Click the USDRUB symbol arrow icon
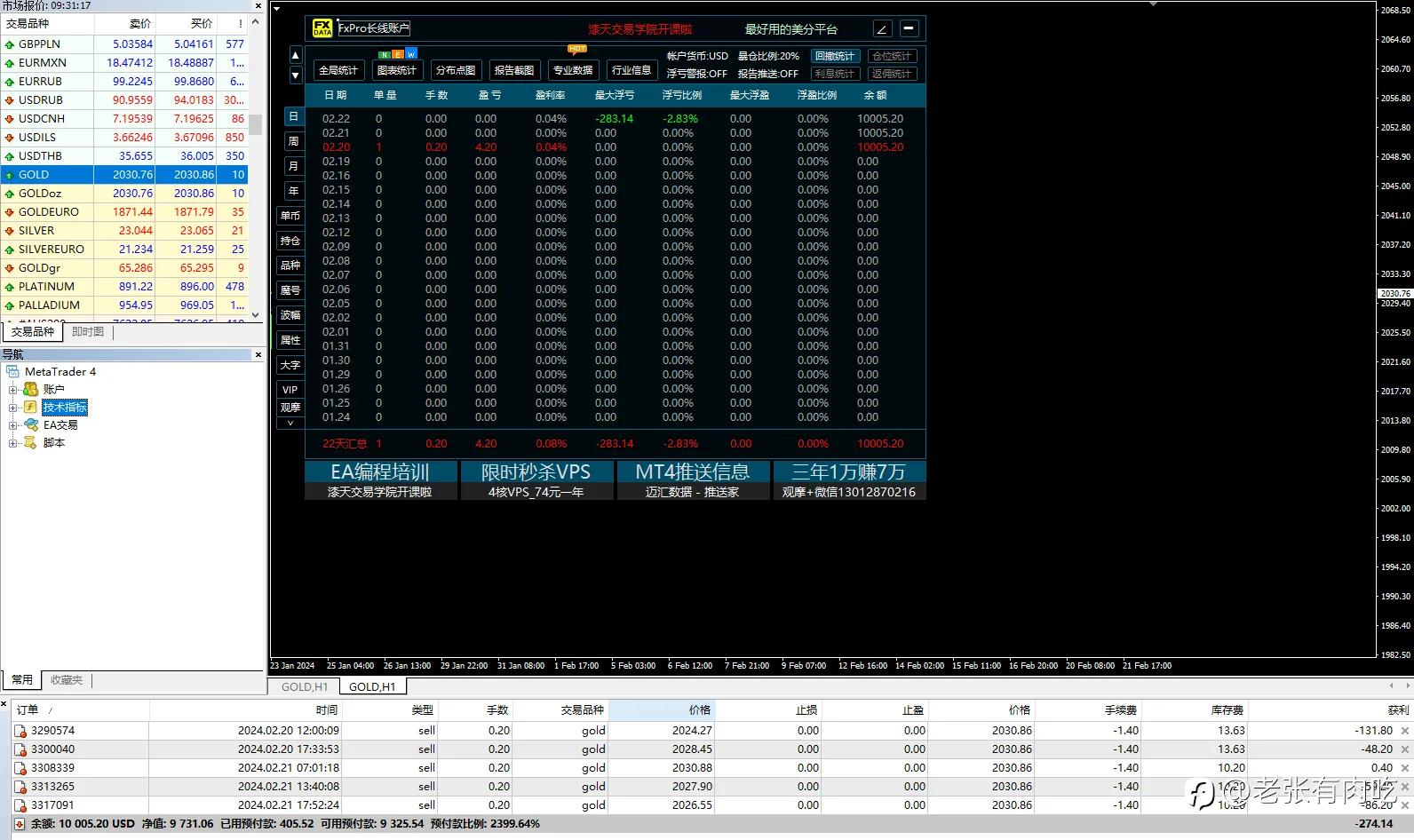Viewport: 1414px width, 840px height. point(10,100)
